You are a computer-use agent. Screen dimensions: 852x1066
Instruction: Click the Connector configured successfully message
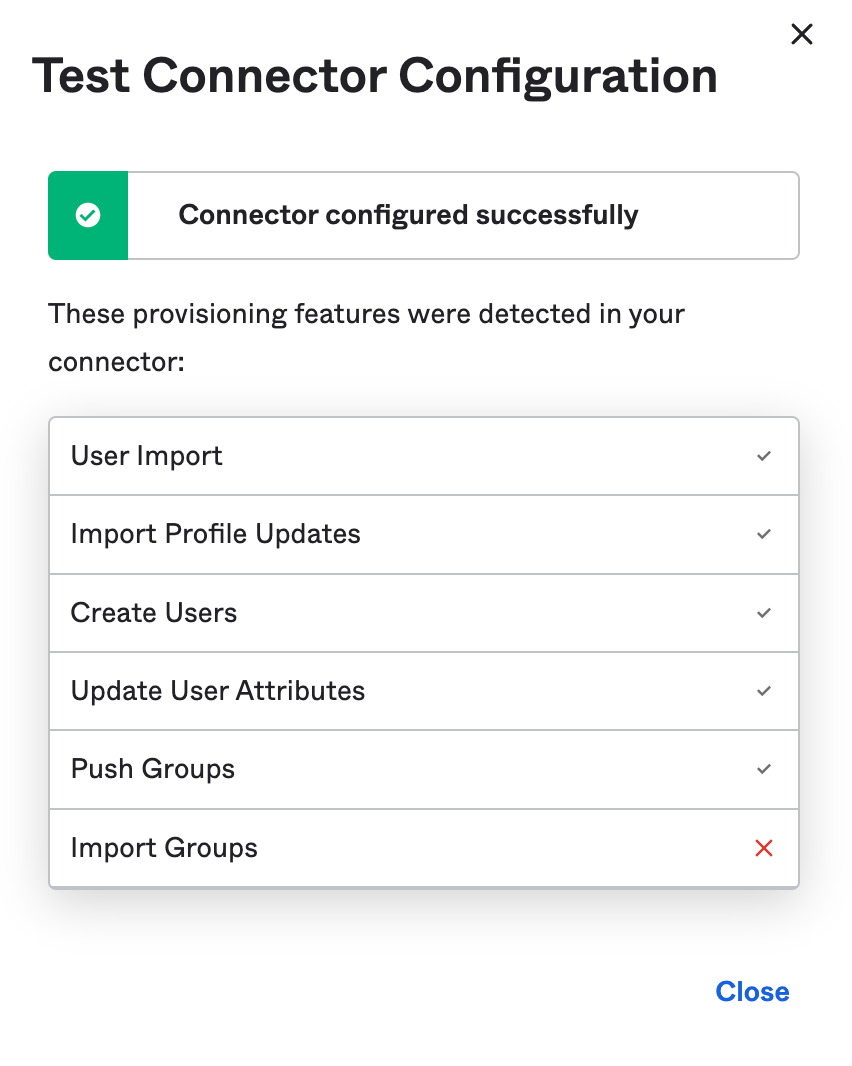coord(408,214)
